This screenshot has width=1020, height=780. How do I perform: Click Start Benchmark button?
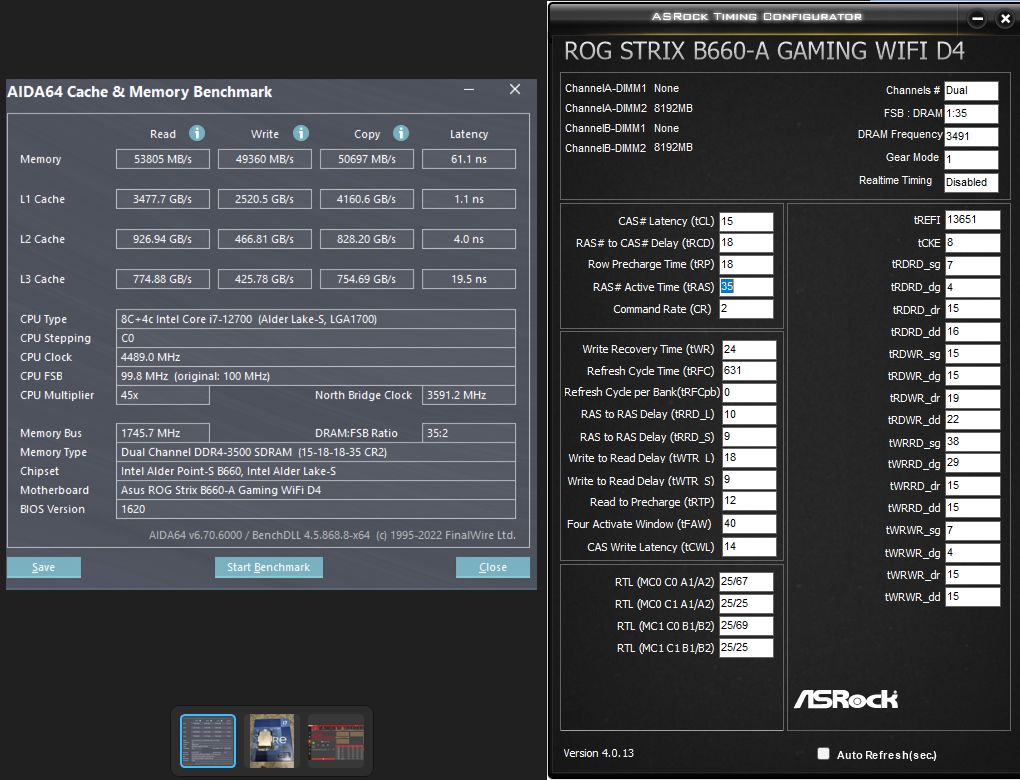pos(269,567)
